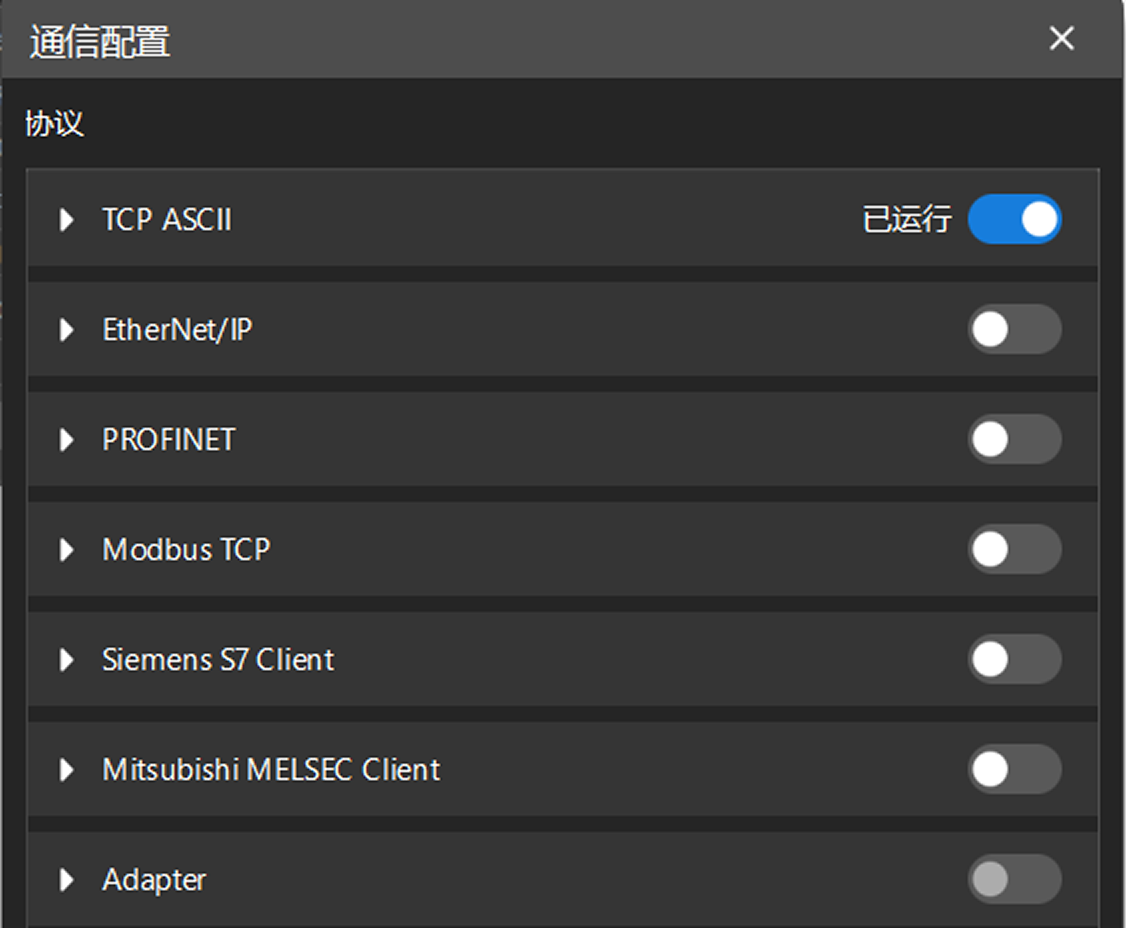This screenshot has height=928, width=1126.
Task: Disable the TCP ASCII protocol toggle
Action: [x=1015, y=219]
